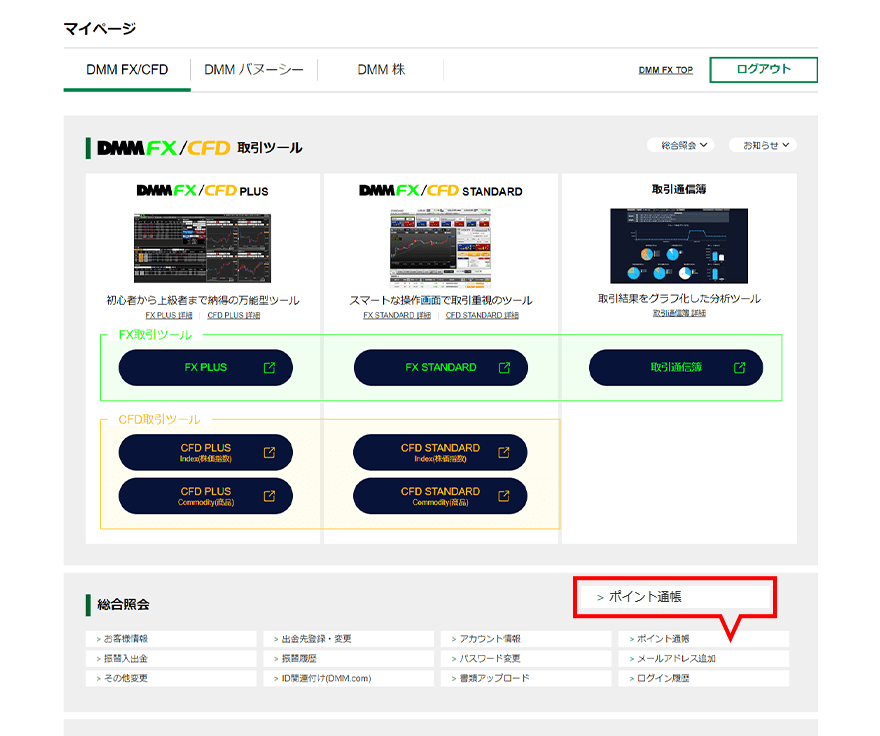Open the 取引通信簿 tool button

click(676, 368)
